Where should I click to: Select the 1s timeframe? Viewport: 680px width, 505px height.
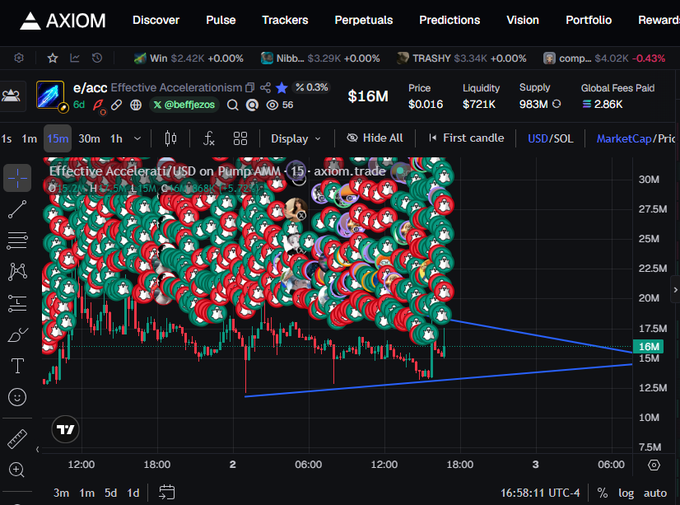point(7,139)
